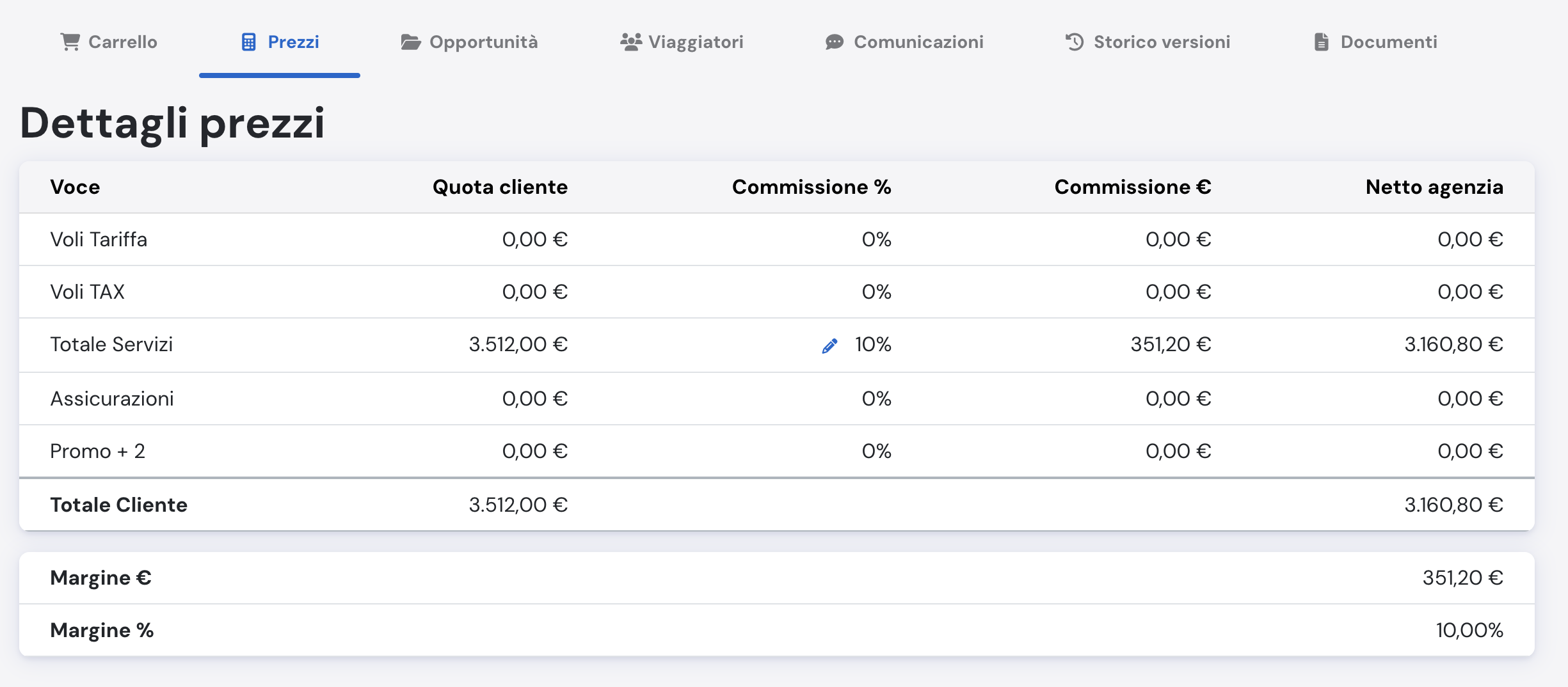This screenshot has height=687, width=1568.
Task: Open the Comunicazioni tab
Action: (x=904, y=42)
